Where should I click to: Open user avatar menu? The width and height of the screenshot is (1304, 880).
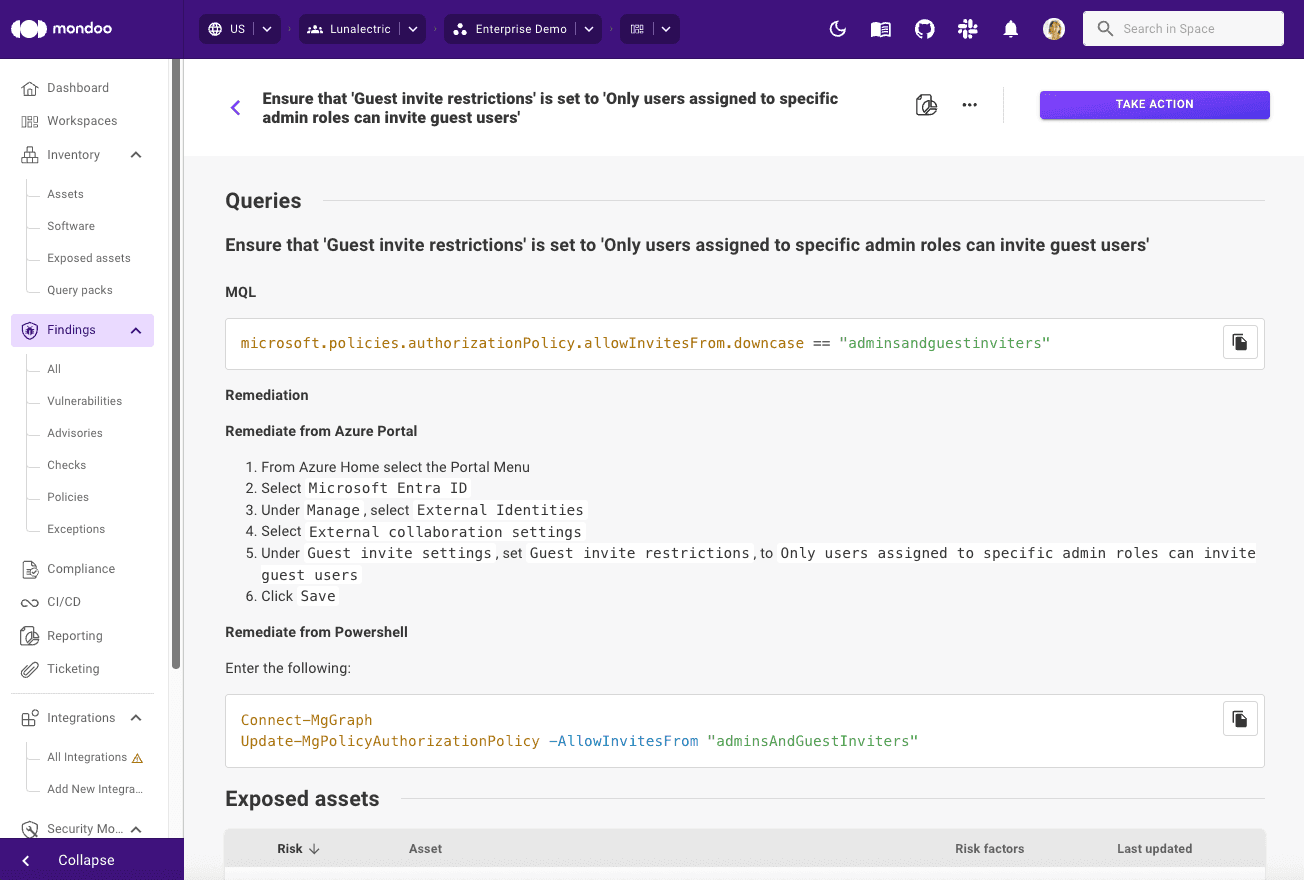[x=1054, y=29]
